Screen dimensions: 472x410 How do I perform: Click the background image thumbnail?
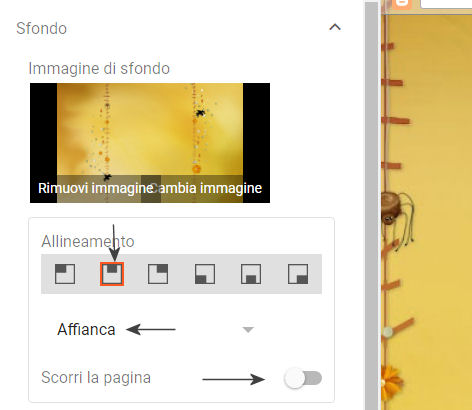(150, 143)
